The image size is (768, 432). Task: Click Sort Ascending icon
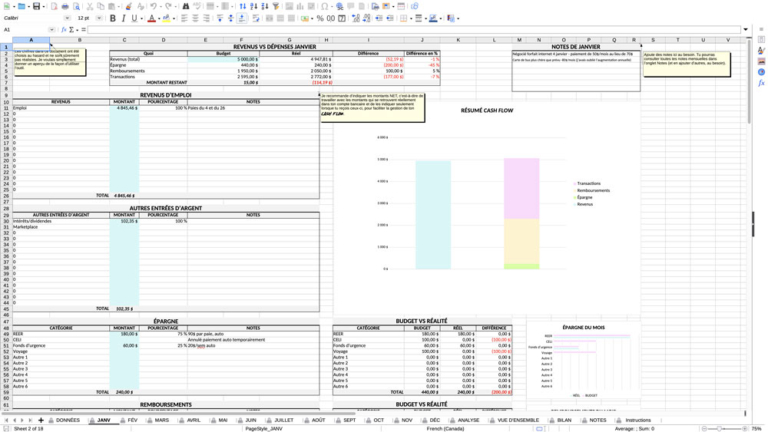pyautogui.click(x=254, y=6)
